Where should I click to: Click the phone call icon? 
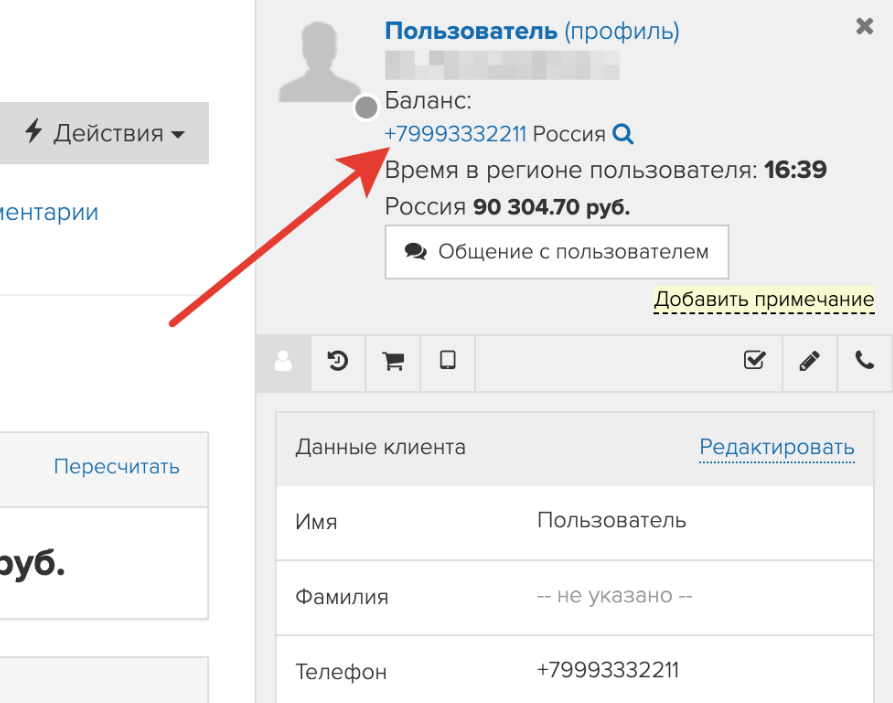pyautogui.click(x=864, y=363)
